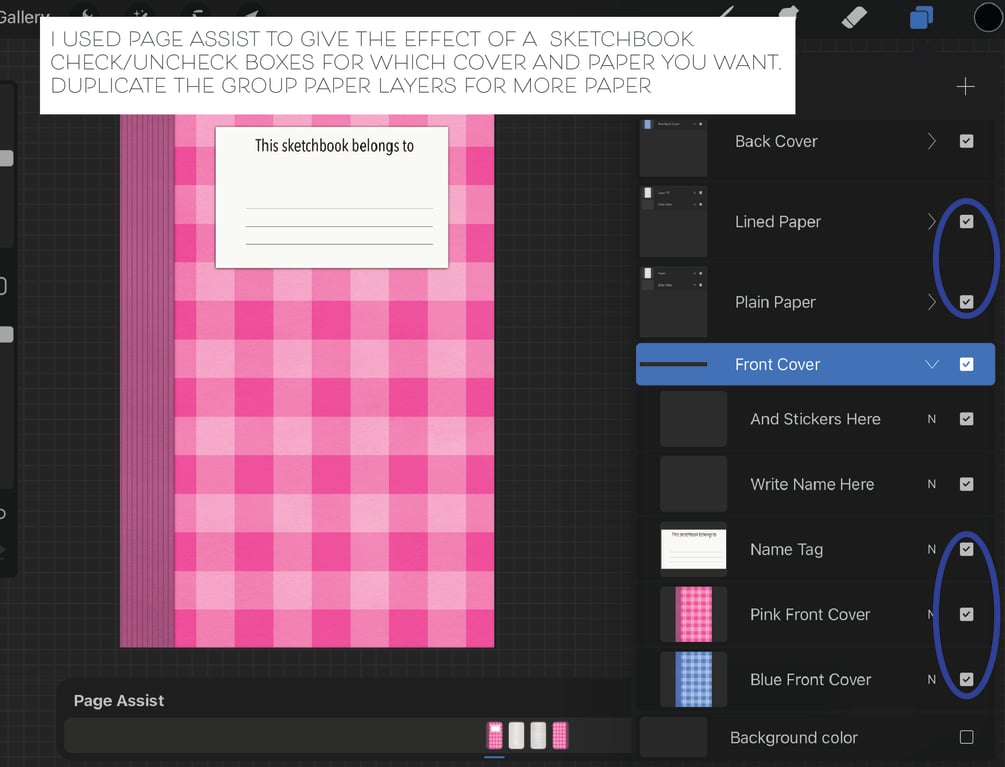Open blend mode N for Name Tag layer

[932, 549]
